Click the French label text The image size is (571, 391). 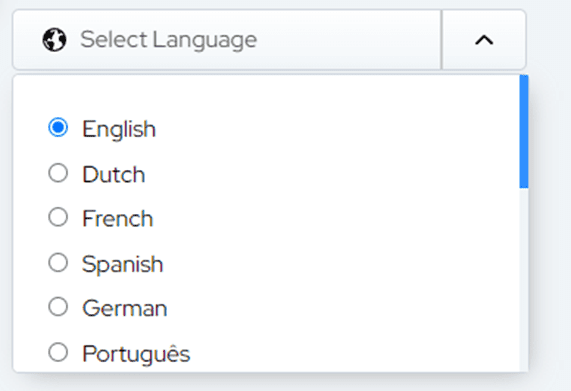tap(118, 219)
